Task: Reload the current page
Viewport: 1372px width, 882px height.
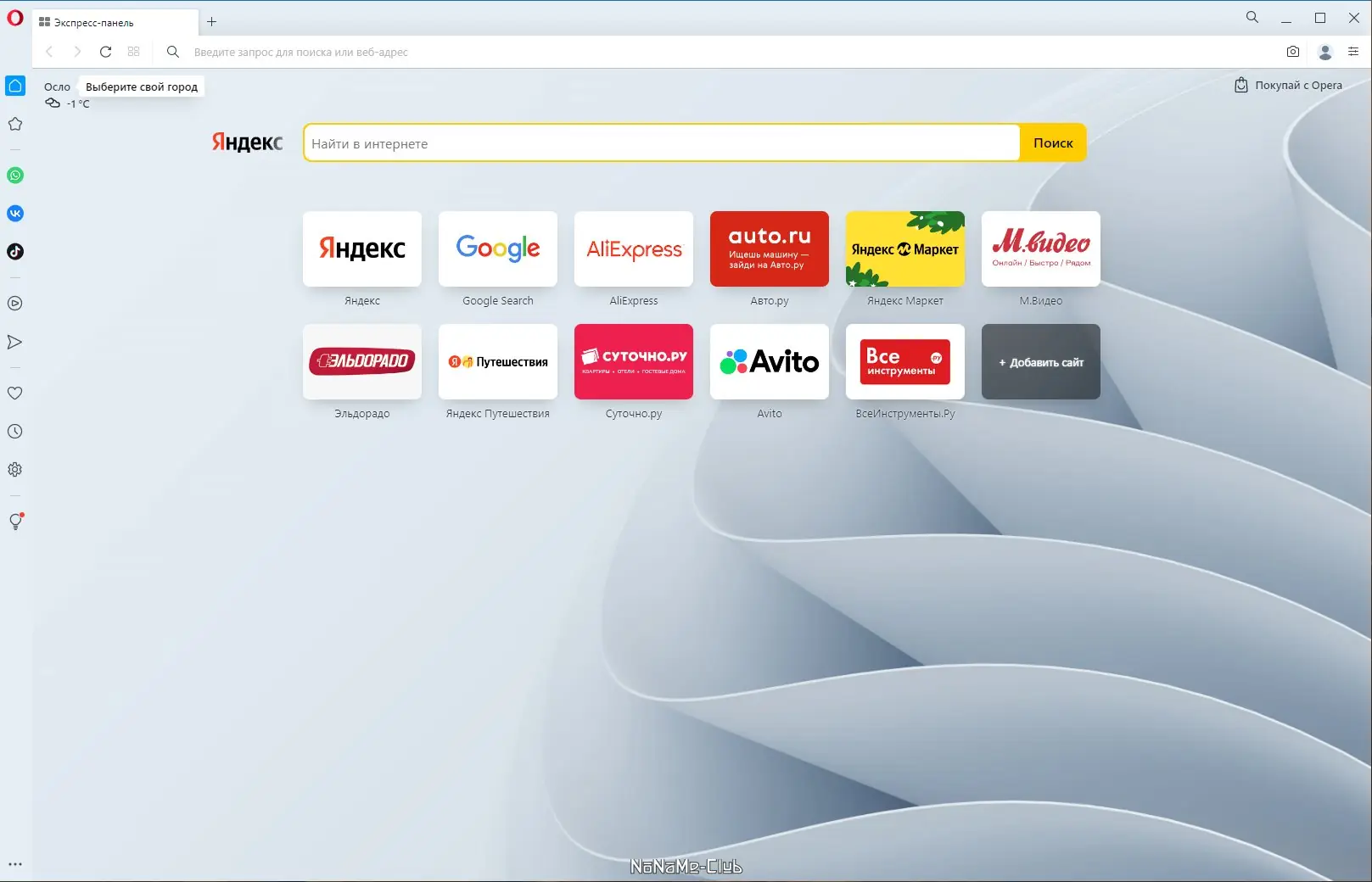Action: point(105,52)
